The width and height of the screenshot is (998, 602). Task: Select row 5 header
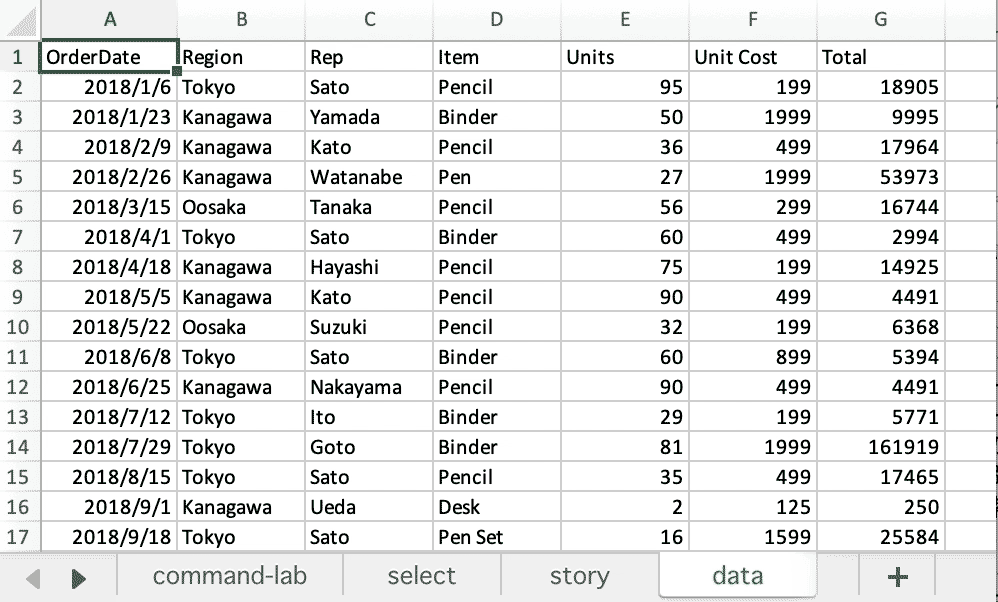20,177
